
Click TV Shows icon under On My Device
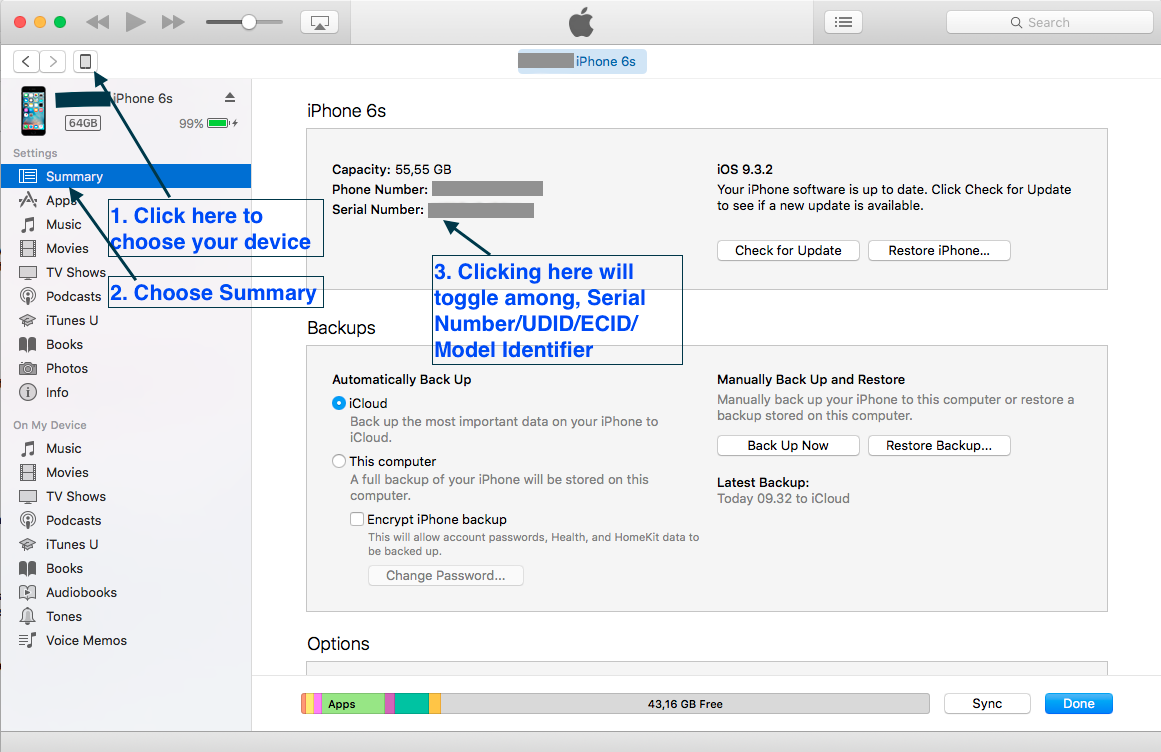pyautogui.click(x=27, y=497)
